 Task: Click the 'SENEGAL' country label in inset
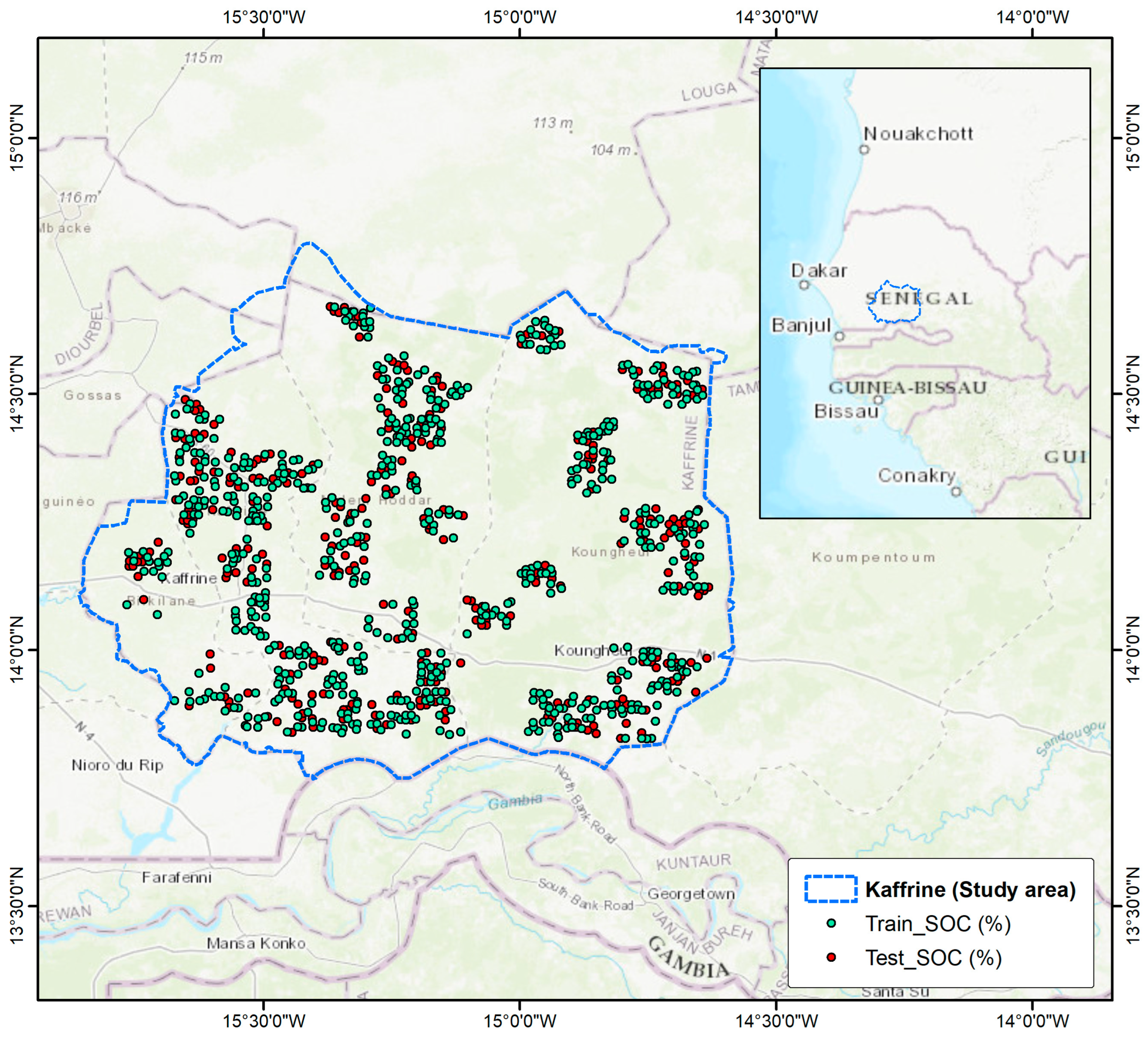tap(919, 298)
